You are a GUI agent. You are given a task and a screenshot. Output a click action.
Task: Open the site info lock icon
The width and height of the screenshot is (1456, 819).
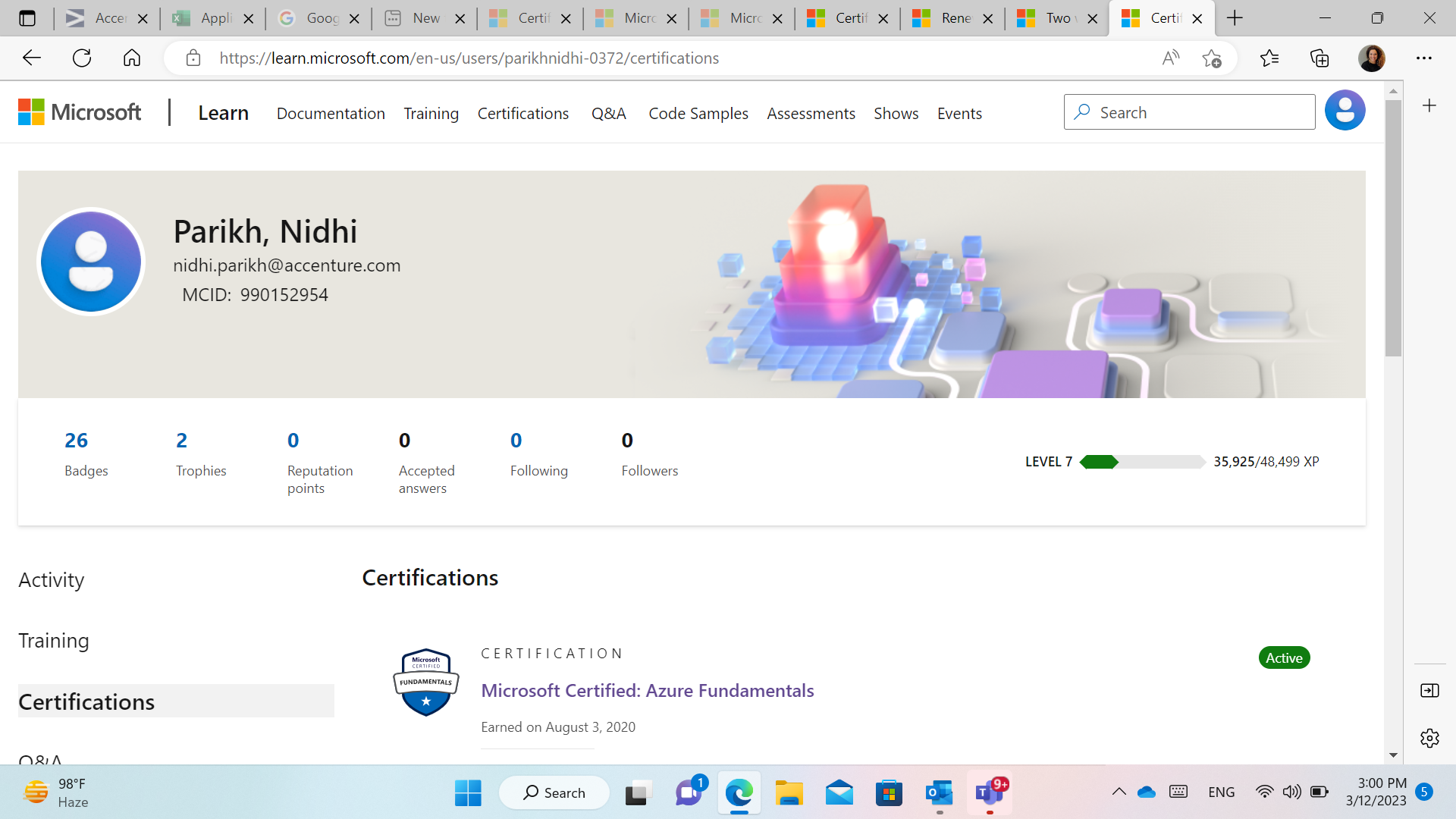193,58
